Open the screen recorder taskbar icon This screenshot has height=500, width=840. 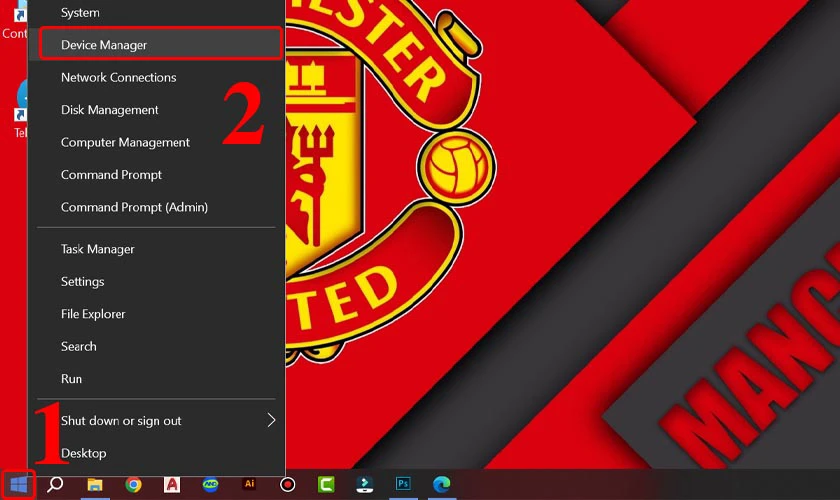tap(288, 484)
